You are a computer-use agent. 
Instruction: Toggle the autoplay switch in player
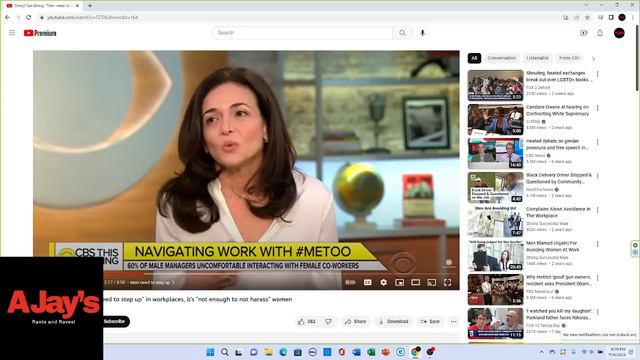tap(350, 282)
